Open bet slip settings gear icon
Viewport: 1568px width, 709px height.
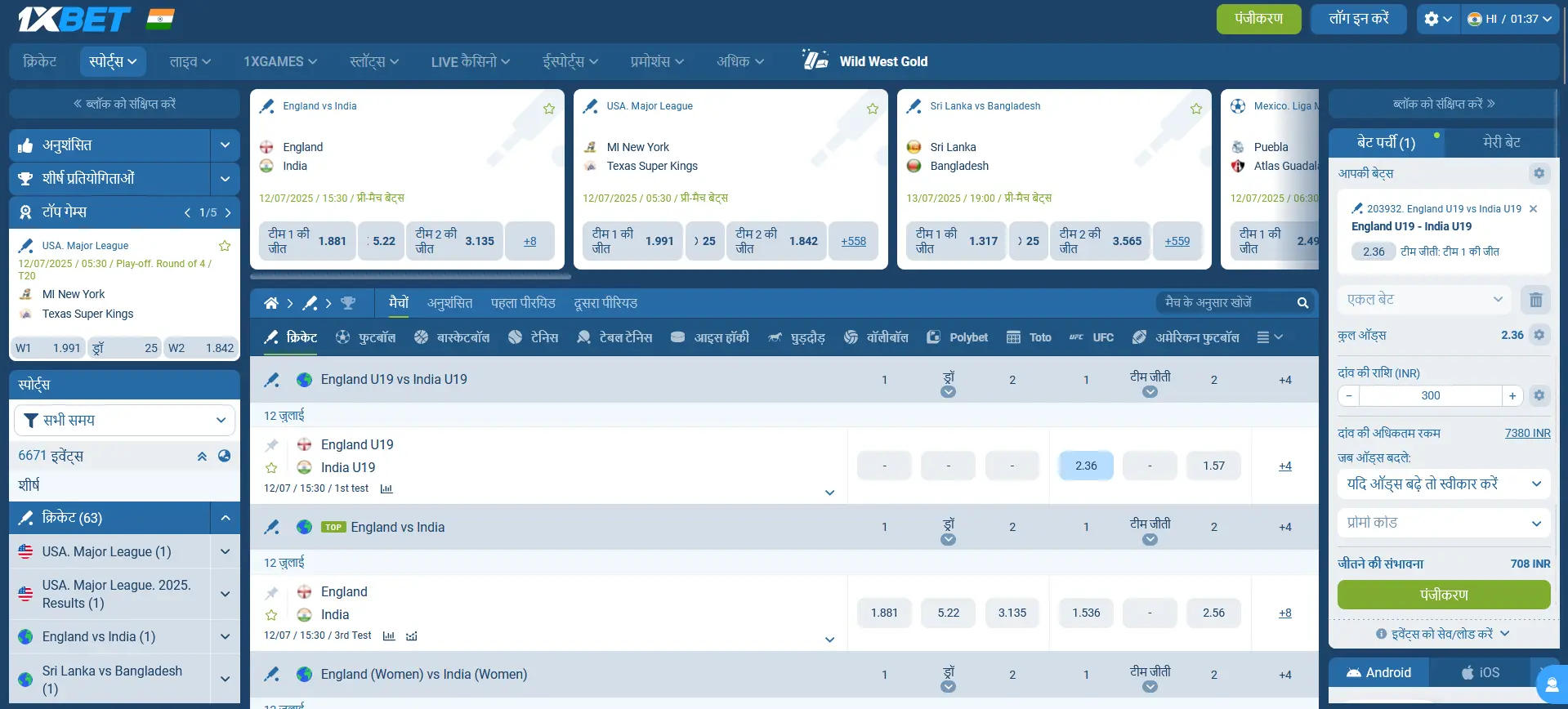click(x=1539, y=173)
